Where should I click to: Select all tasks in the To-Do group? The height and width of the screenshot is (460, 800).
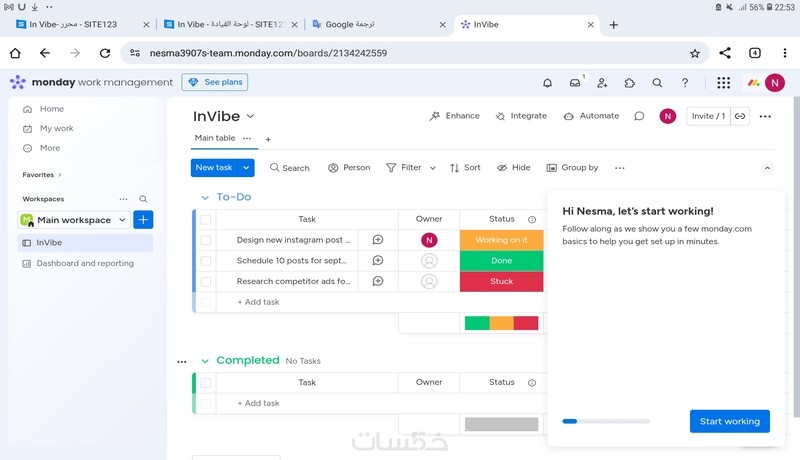tap(206, 220)
